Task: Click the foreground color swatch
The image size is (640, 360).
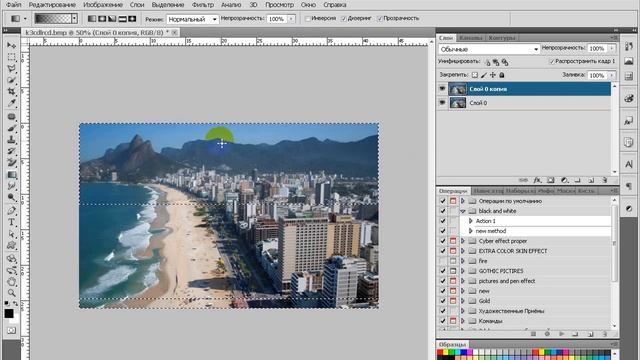Action: coord(9,313)
